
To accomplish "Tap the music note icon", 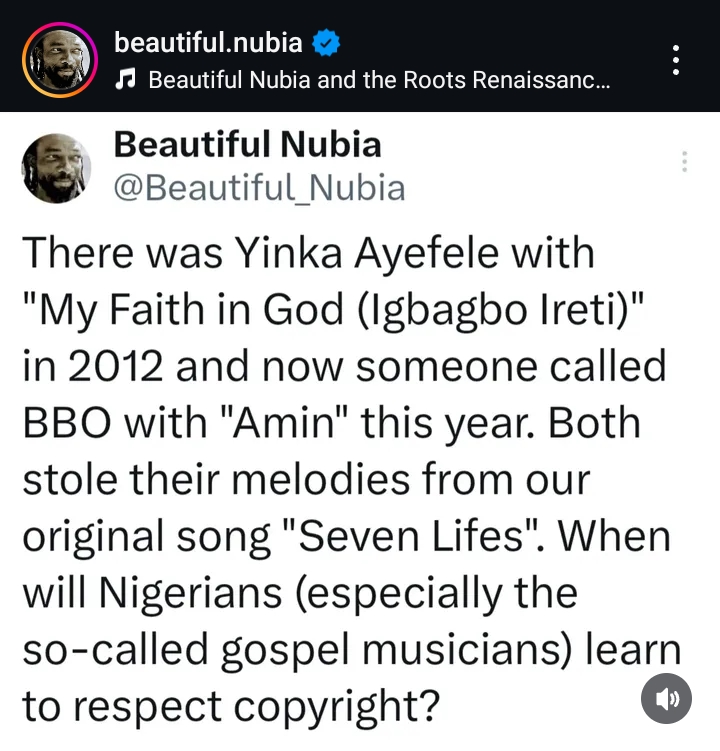I will (125, 79).
